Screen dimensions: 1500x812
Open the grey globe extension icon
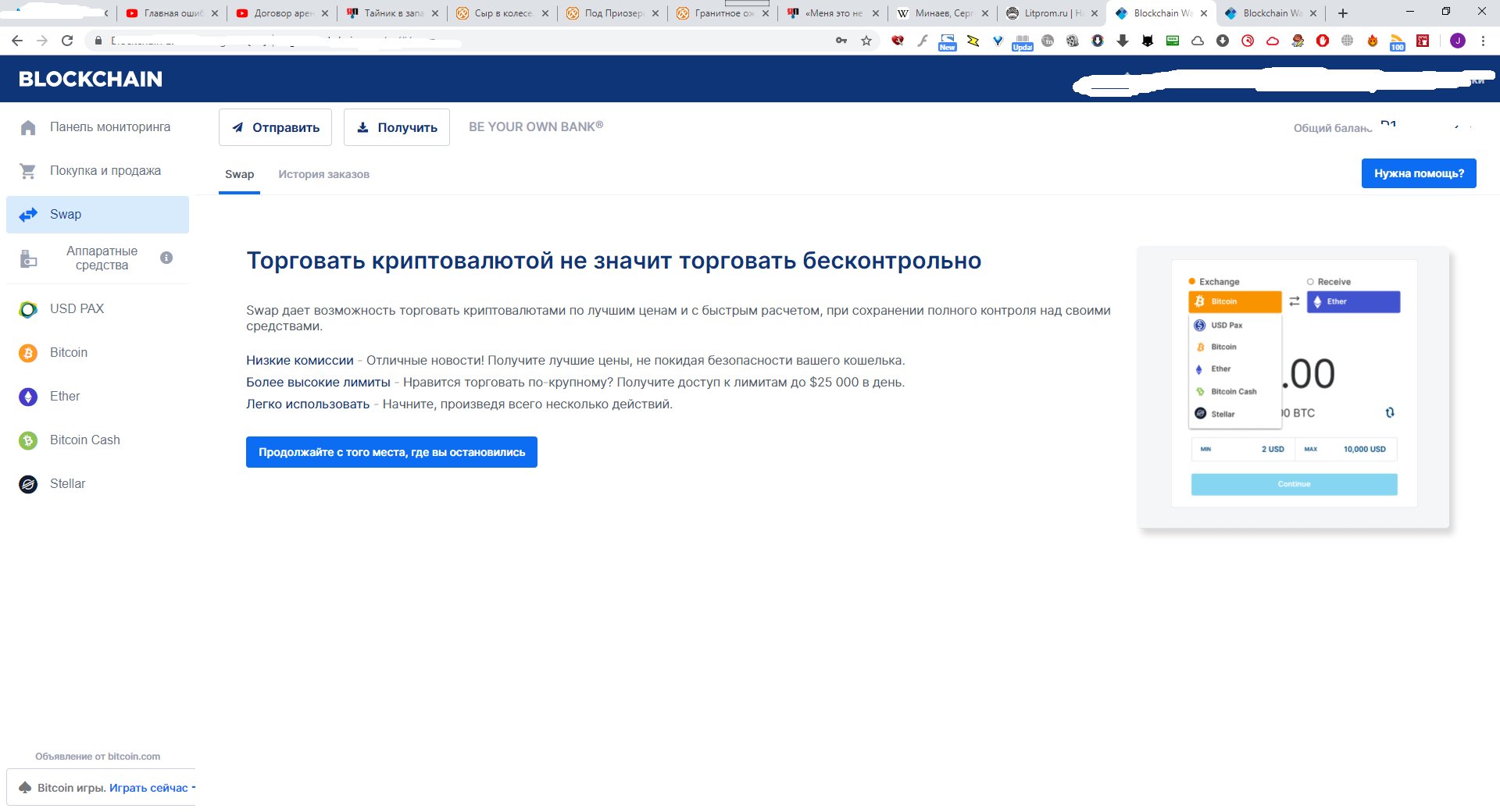click(x=1348, y=41)
